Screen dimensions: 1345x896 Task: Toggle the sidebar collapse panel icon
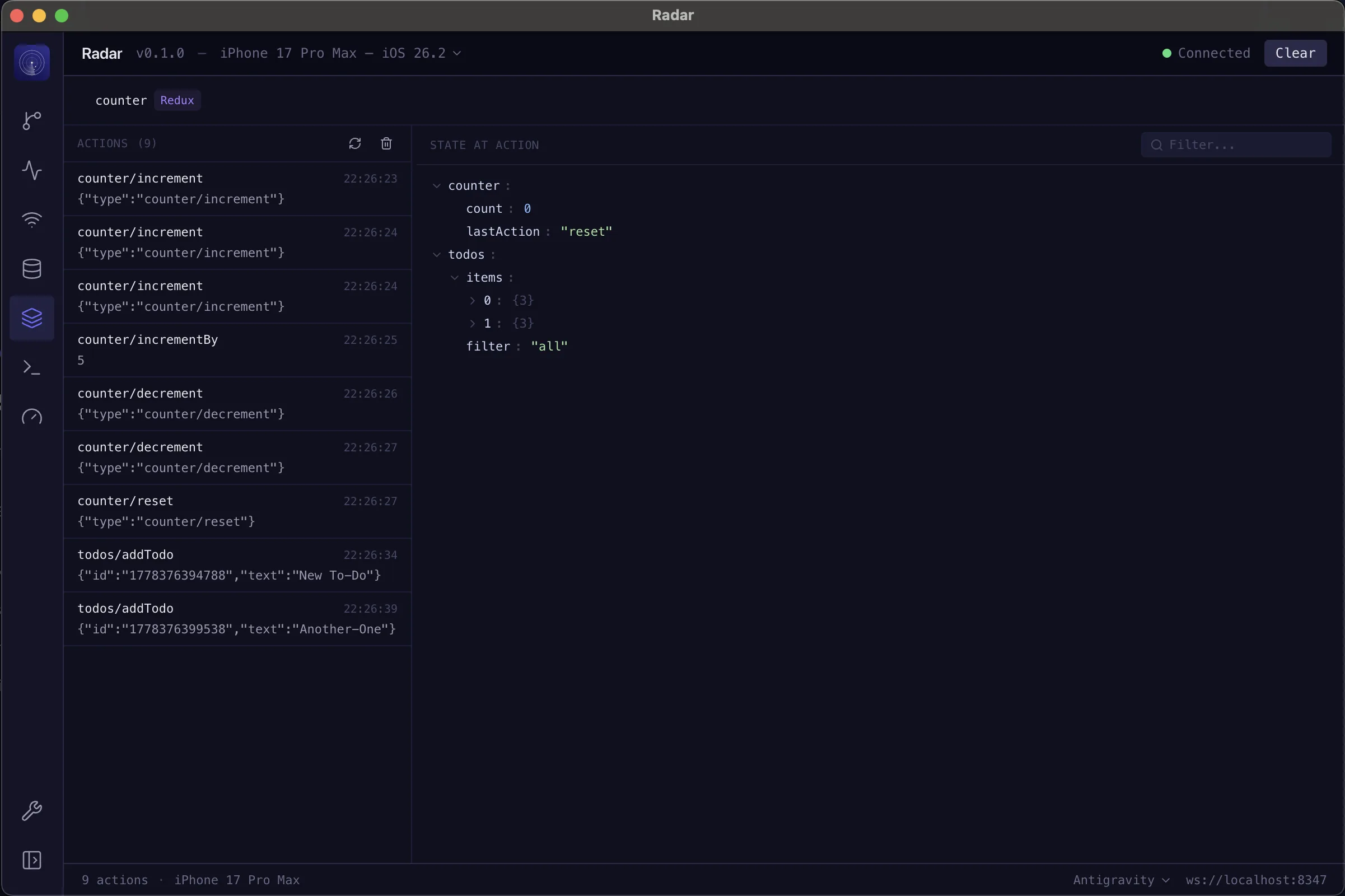click(x=32, y=860)
